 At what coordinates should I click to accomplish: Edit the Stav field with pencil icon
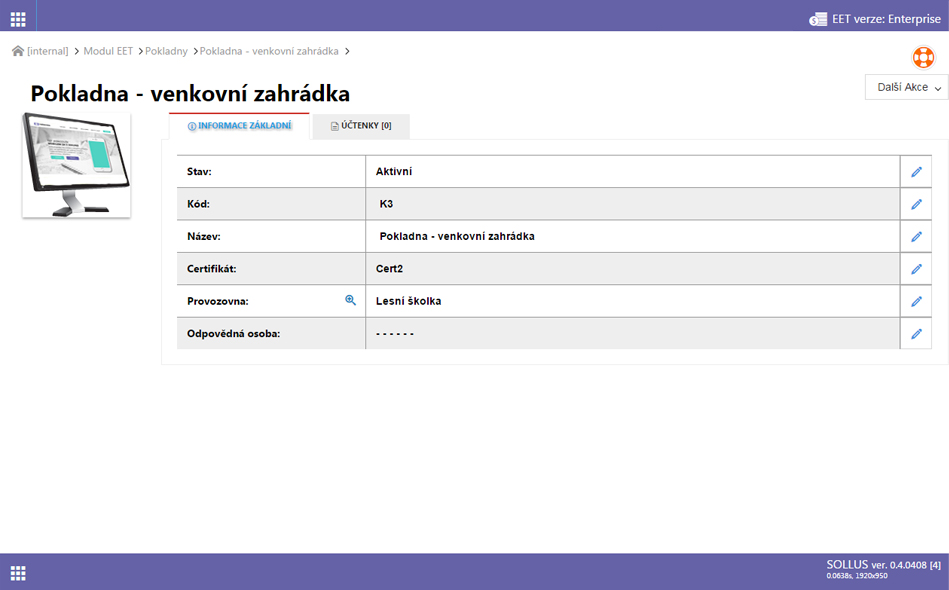coord(916,172)
